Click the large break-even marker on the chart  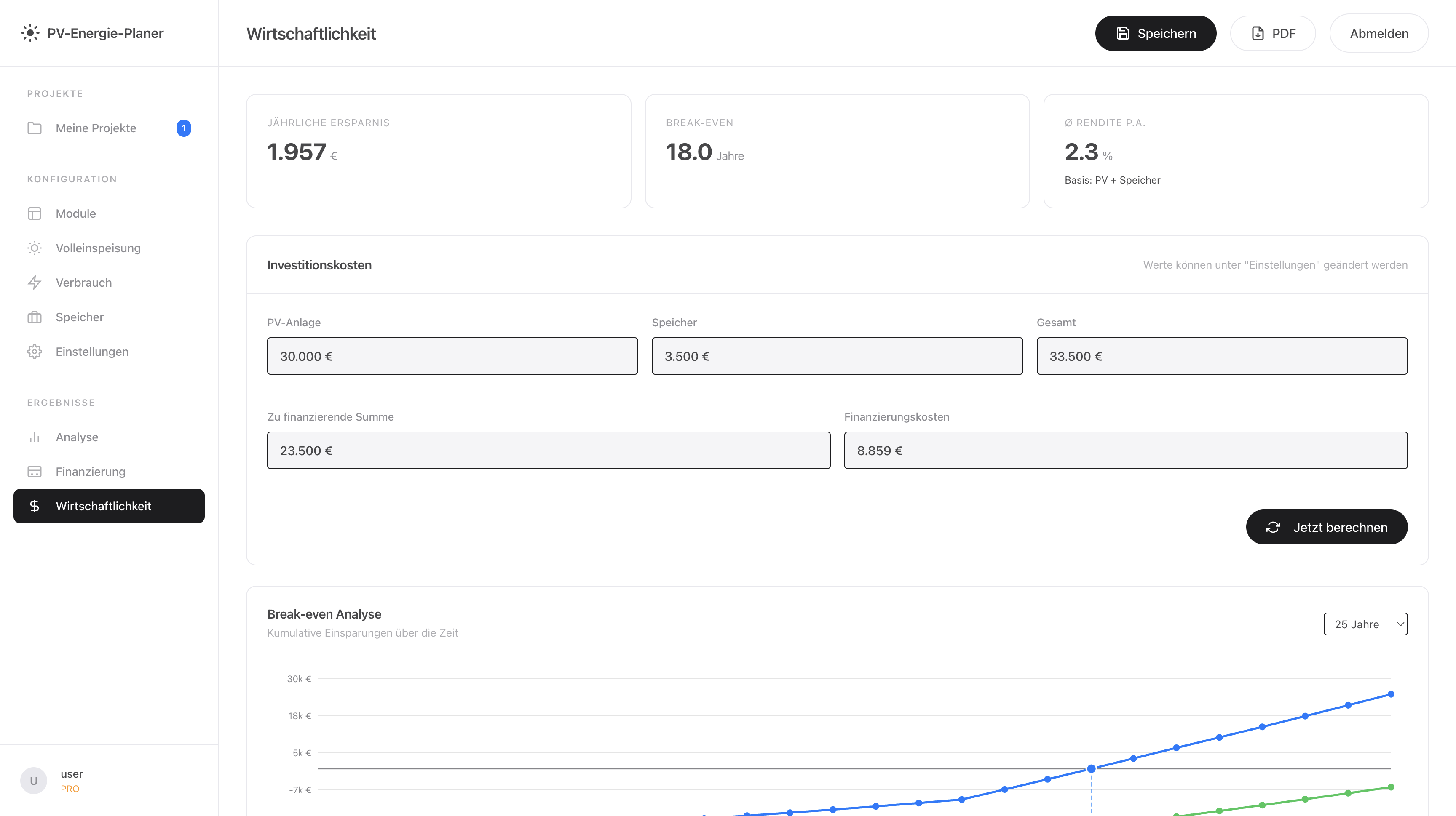[x=1092, y=768]
